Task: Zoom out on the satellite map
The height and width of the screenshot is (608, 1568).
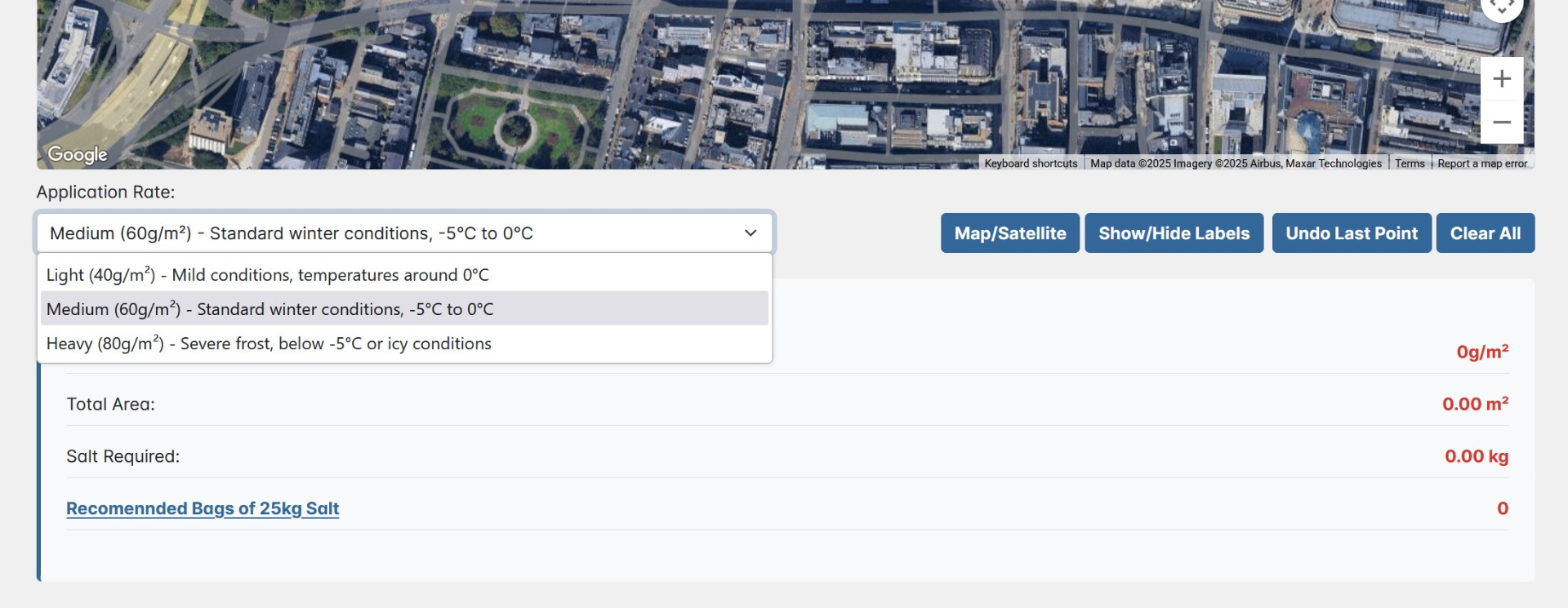Action: [1501, 122]
